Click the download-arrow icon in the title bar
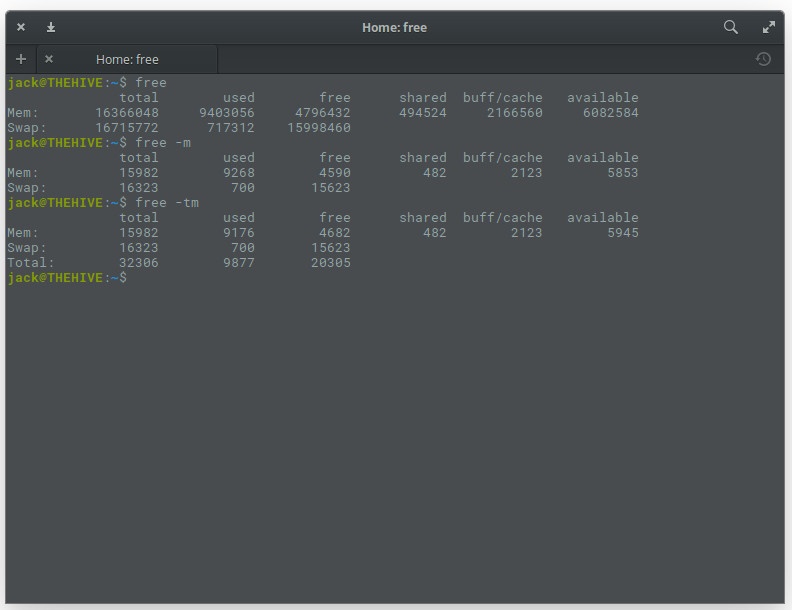Viewport: 792px width, 610px height. pos(51,27)
